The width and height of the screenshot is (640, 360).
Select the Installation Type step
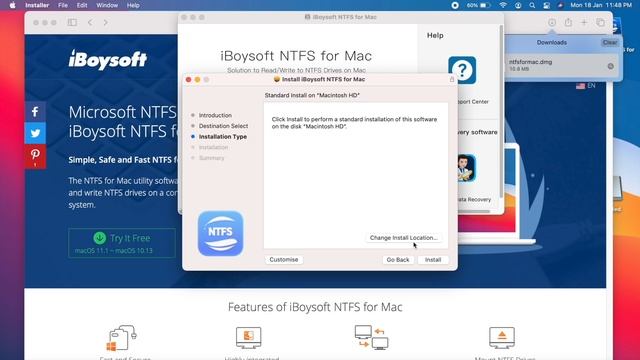click(x=222, y=136)
